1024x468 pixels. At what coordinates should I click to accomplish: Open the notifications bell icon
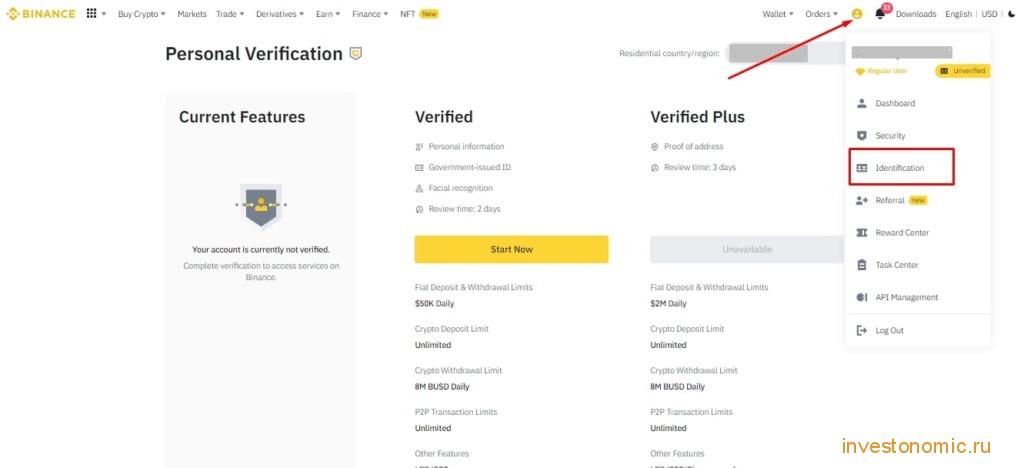click(x=880, y=14)
